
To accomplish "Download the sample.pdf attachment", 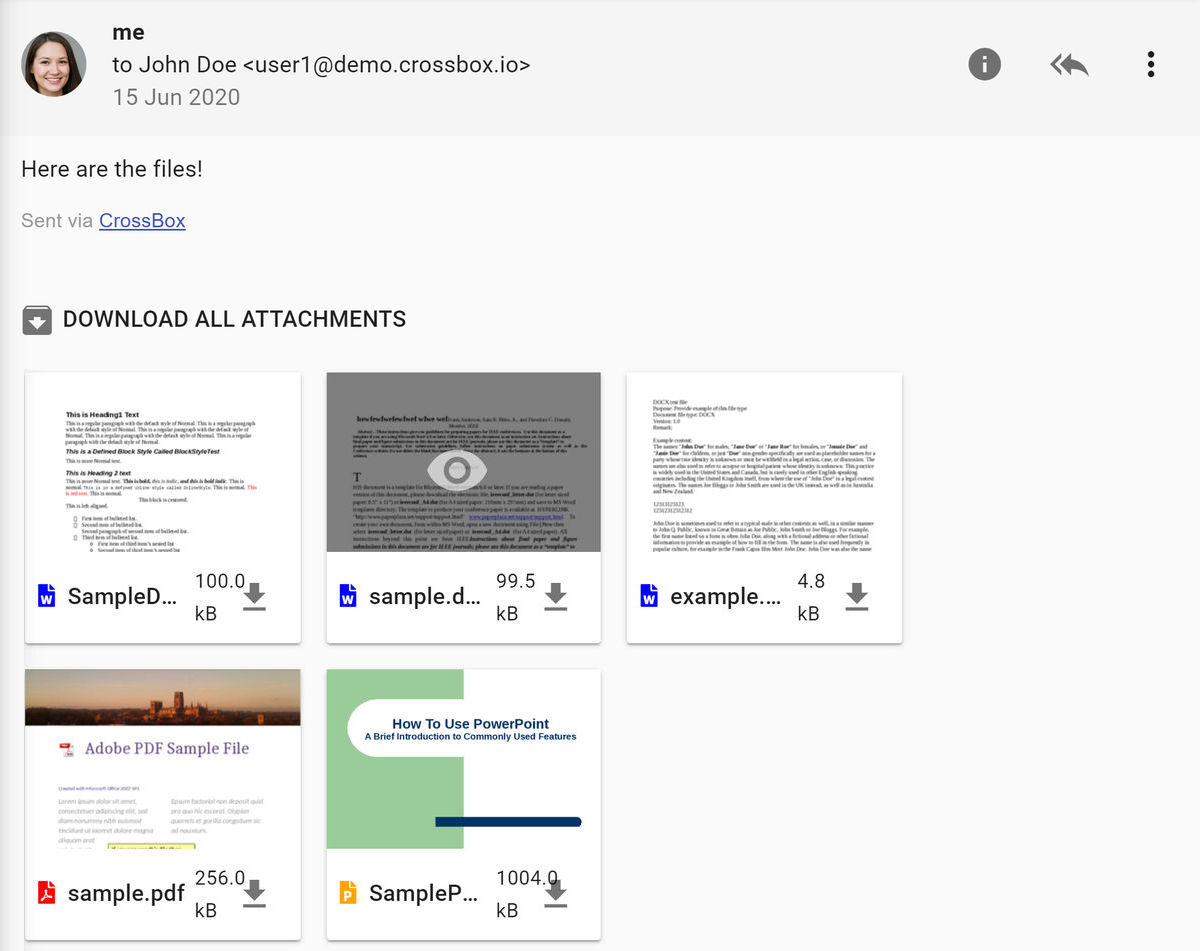I will click(x=255, y=893).
